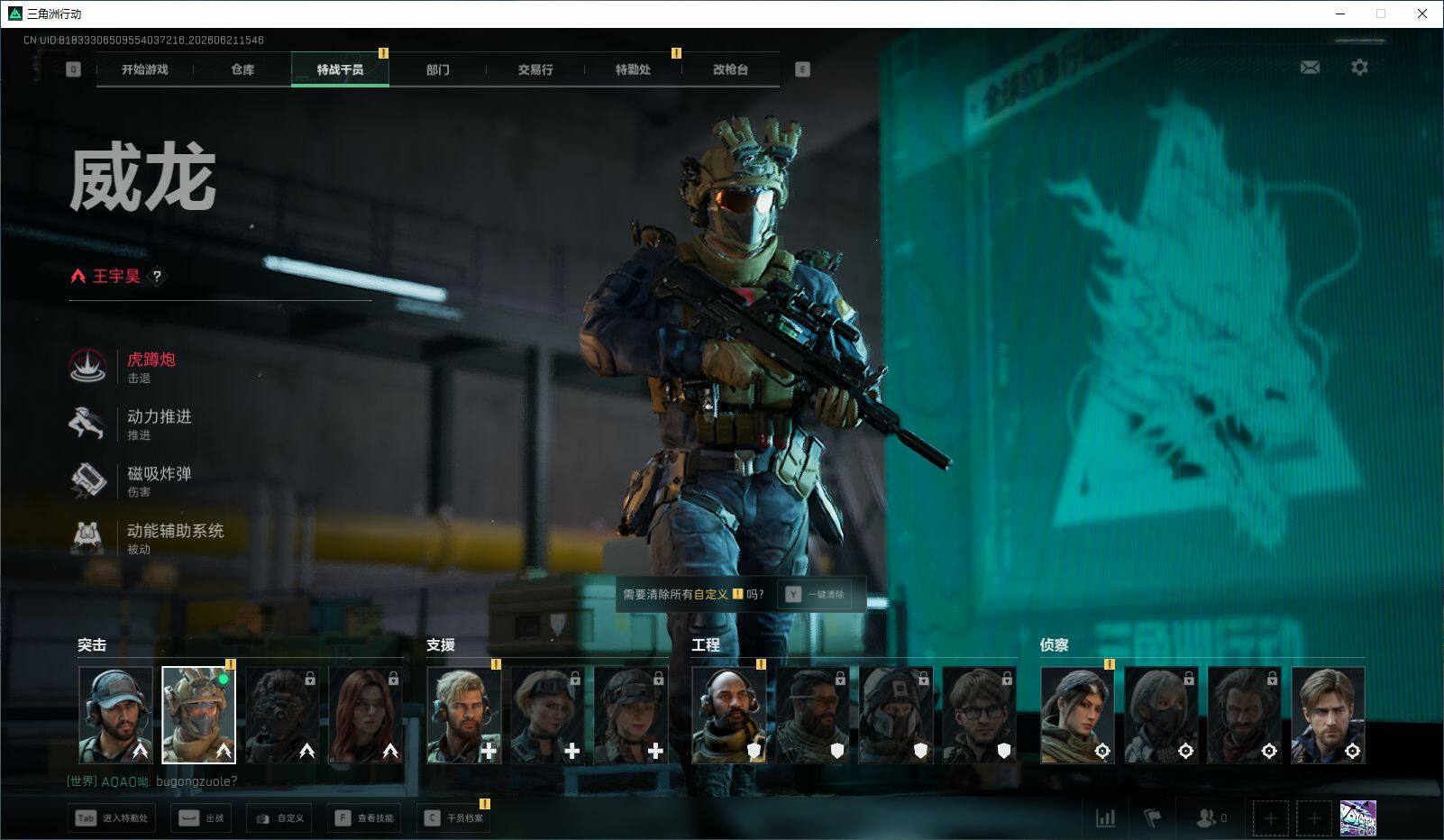Open the 部门 tab
Screen dimensions: 1444x840
[x=438, y=69]
